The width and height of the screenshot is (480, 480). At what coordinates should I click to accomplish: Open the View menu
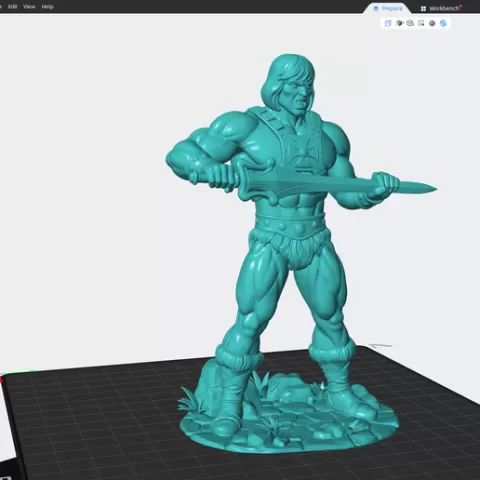(29, 7)
